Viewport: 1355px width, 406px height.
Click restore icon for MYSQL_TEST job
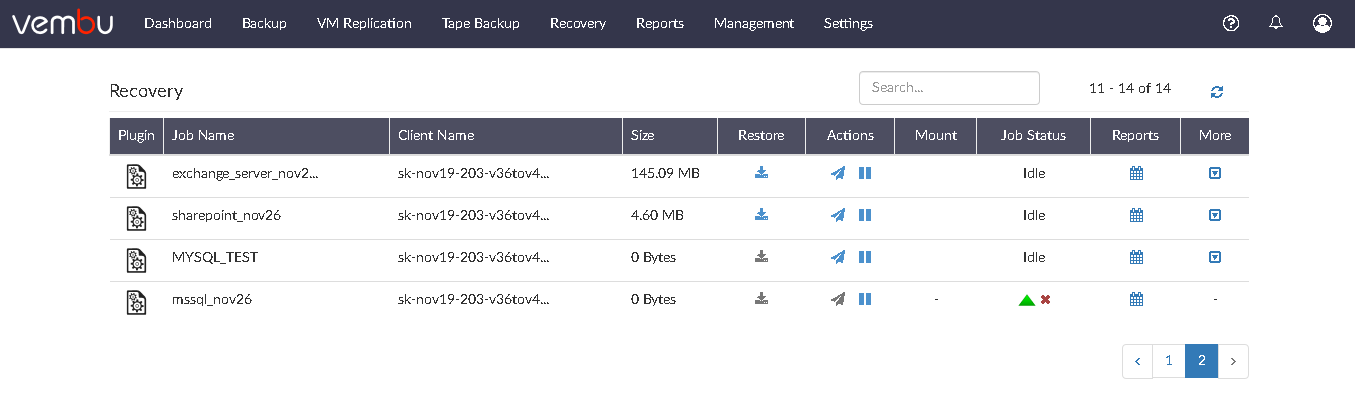pos(761,257)
